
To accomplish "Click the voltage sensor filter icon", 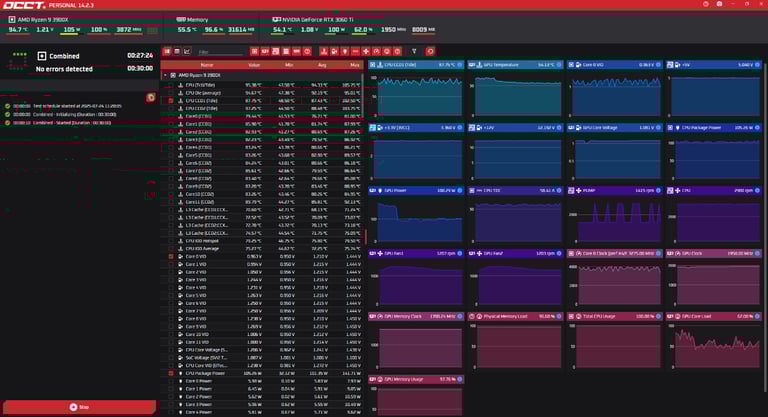I will [x=335, y=51].
